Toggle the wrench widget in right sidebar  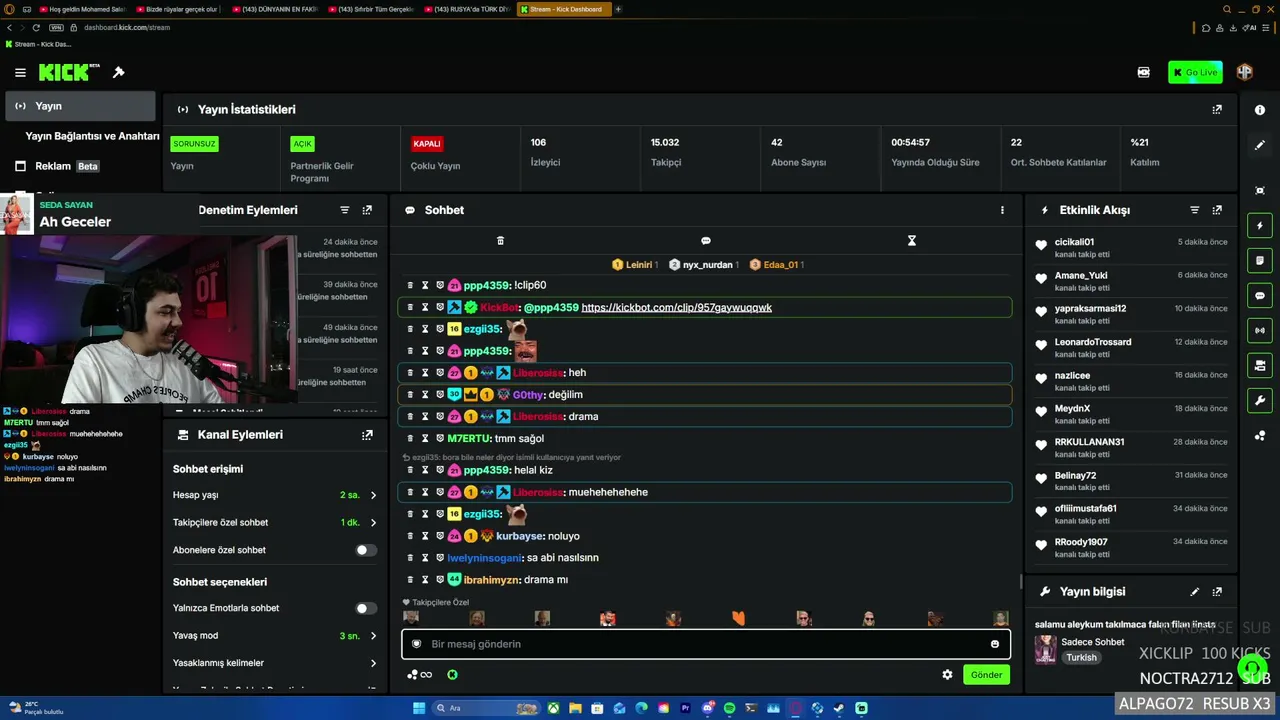[x=1260, y=401]
